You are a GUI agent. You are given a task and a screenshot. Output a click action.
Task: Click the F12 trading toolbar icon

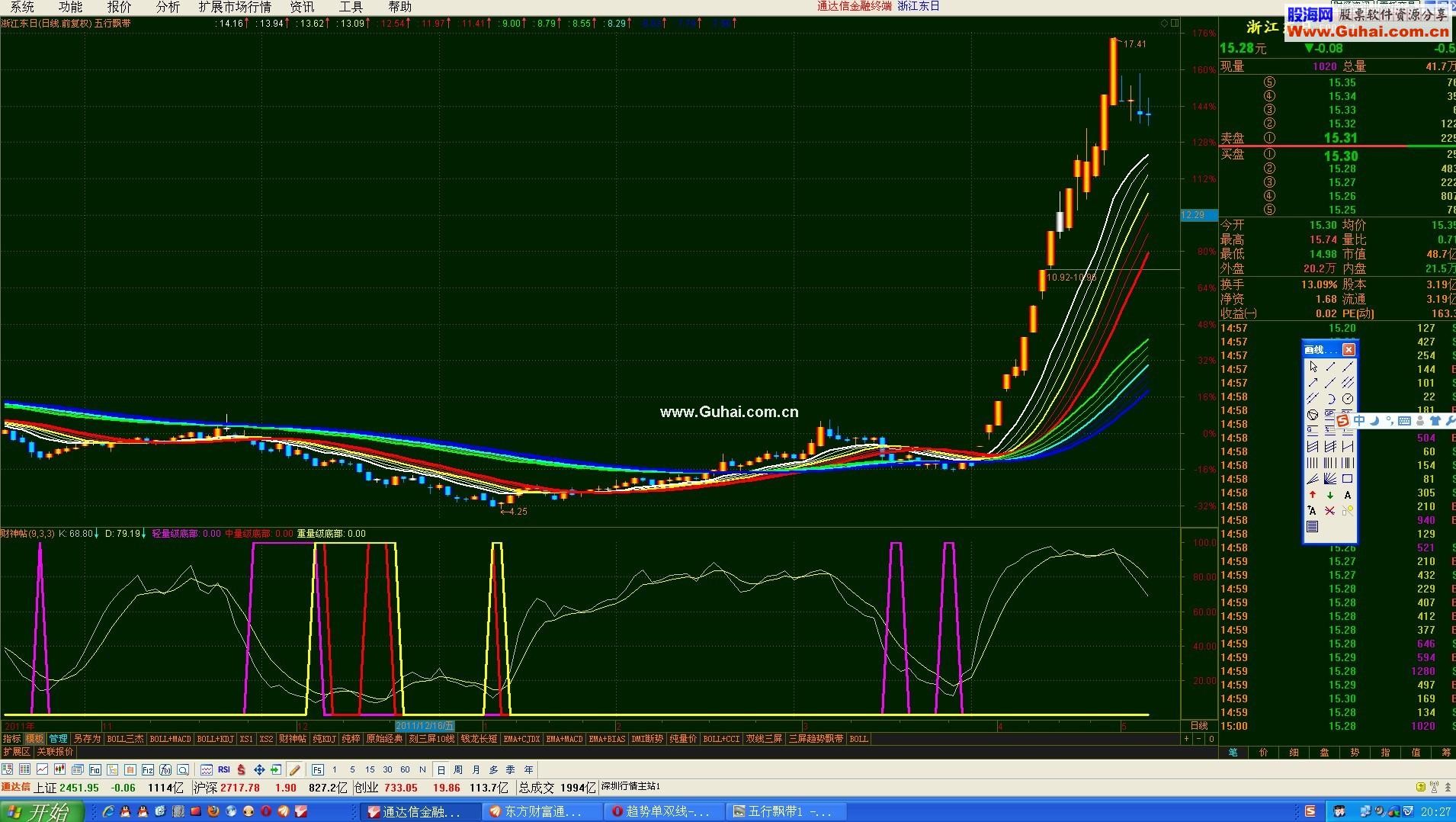pos(148,769)
